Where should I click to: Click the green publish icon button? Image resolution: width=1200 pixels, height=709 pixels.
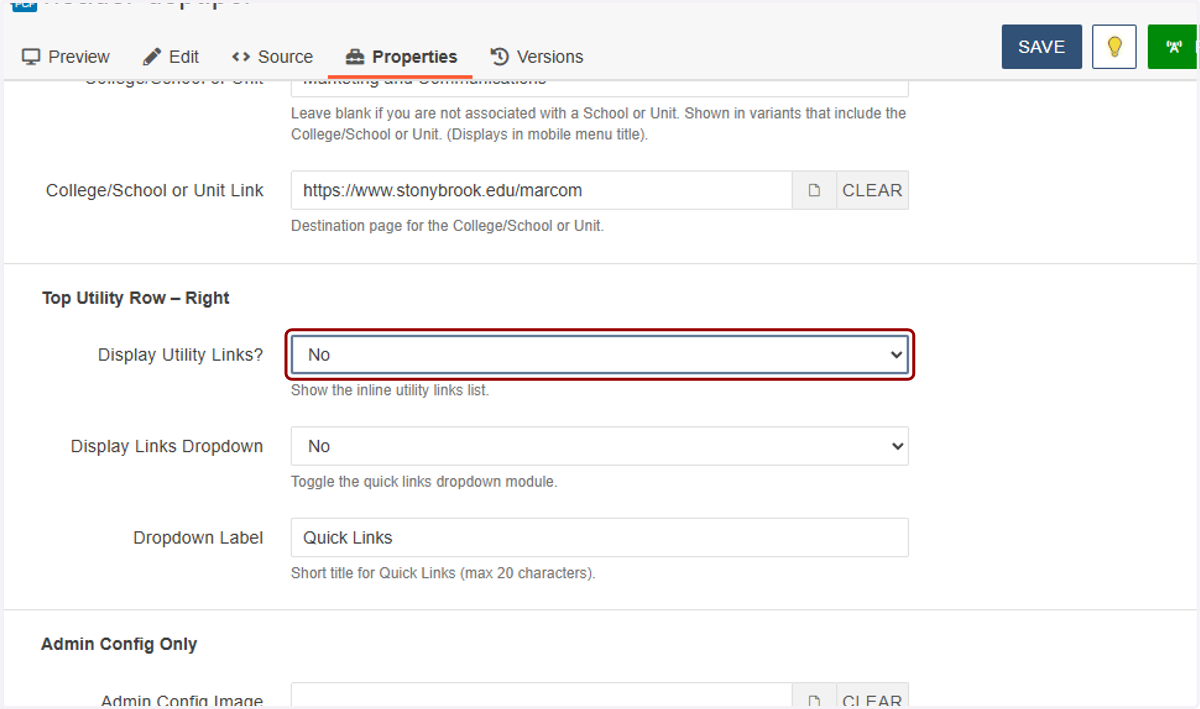click(x=1173, y=47)
